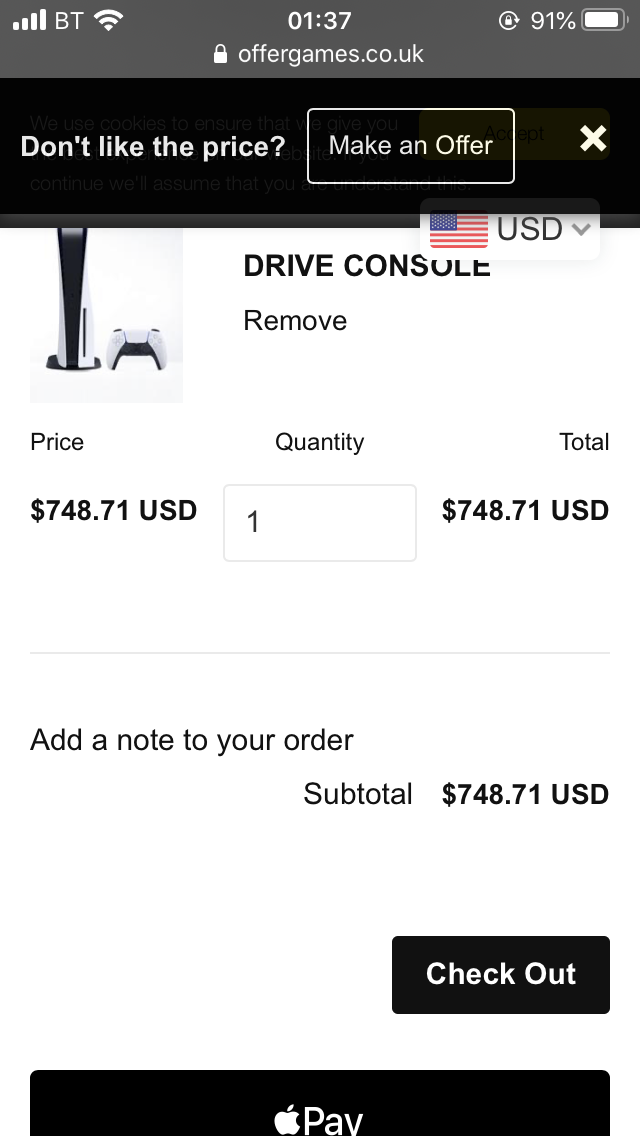This screenshot has width=640, height=1136.
Task: Open the Make an Offer dialog
Action: [x=411, y=146]
